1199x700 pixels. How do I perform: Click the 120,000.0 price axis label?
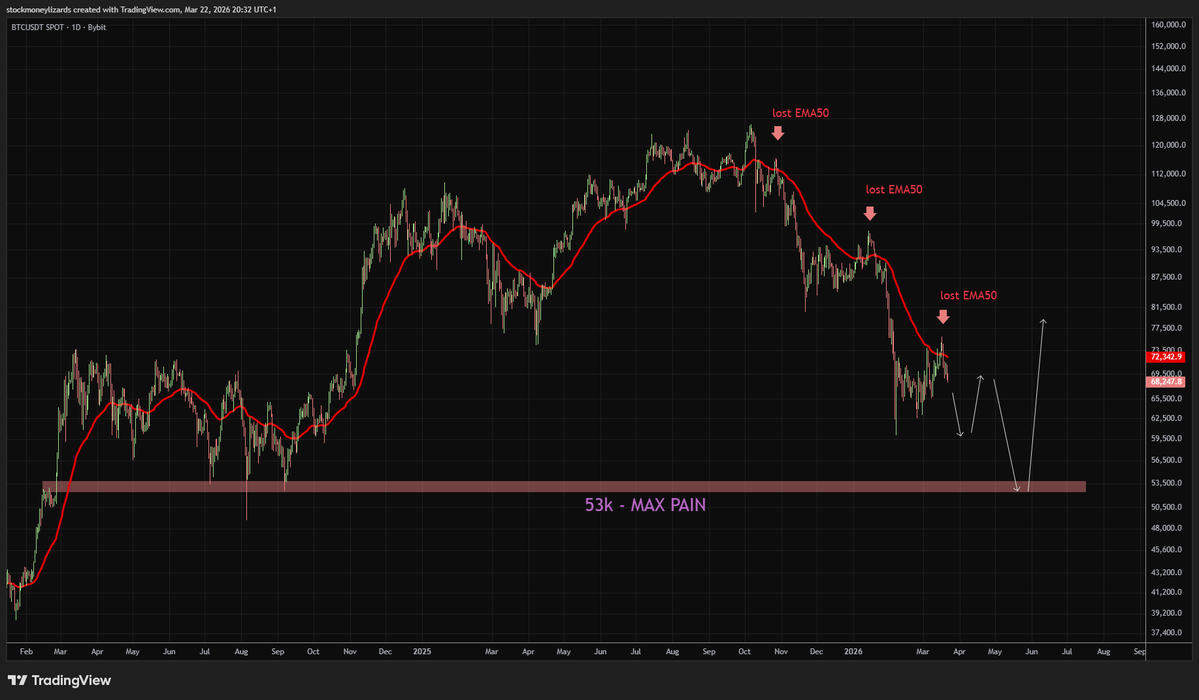pyautogui.click(x=1168, y=145)
